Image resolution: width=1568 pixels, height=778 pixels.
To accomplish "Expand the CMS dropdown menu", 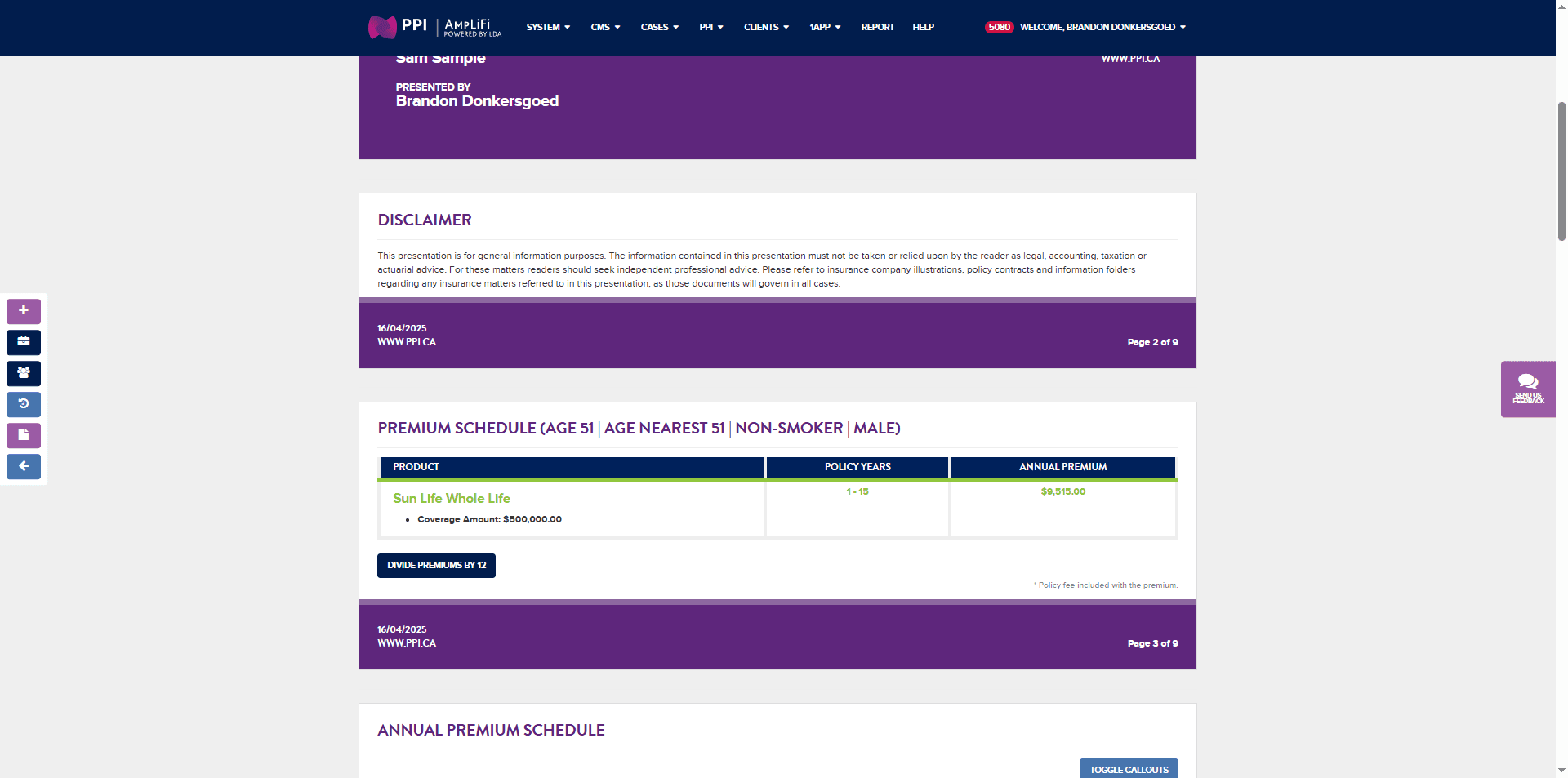I will click(x=605, y=27).
